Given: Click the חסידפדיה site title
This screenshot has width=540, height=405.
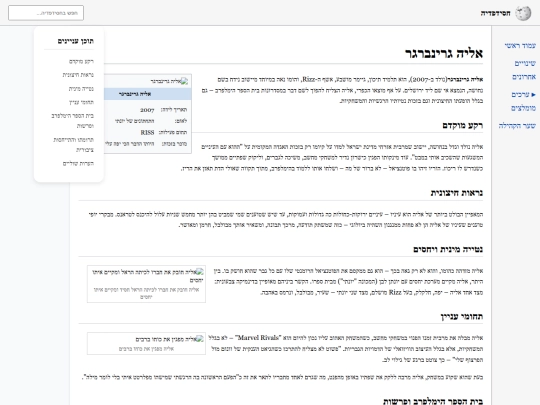Looking at the screenshot, I should [x=495, y=13].
